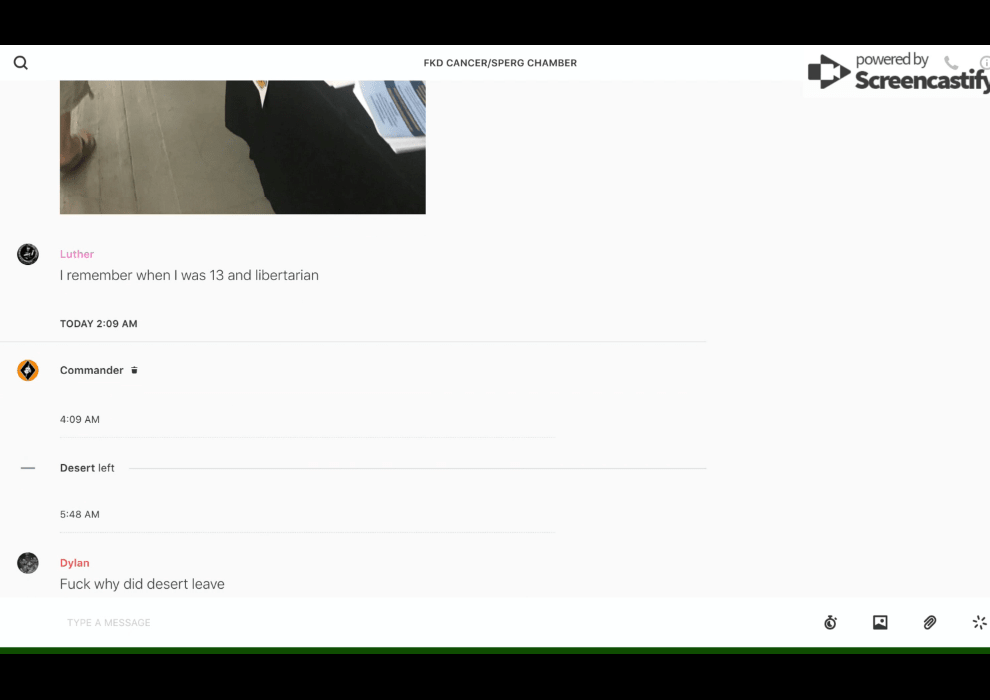Click Desert's name in the left notice
990x700 pixels.
(77, 468)
